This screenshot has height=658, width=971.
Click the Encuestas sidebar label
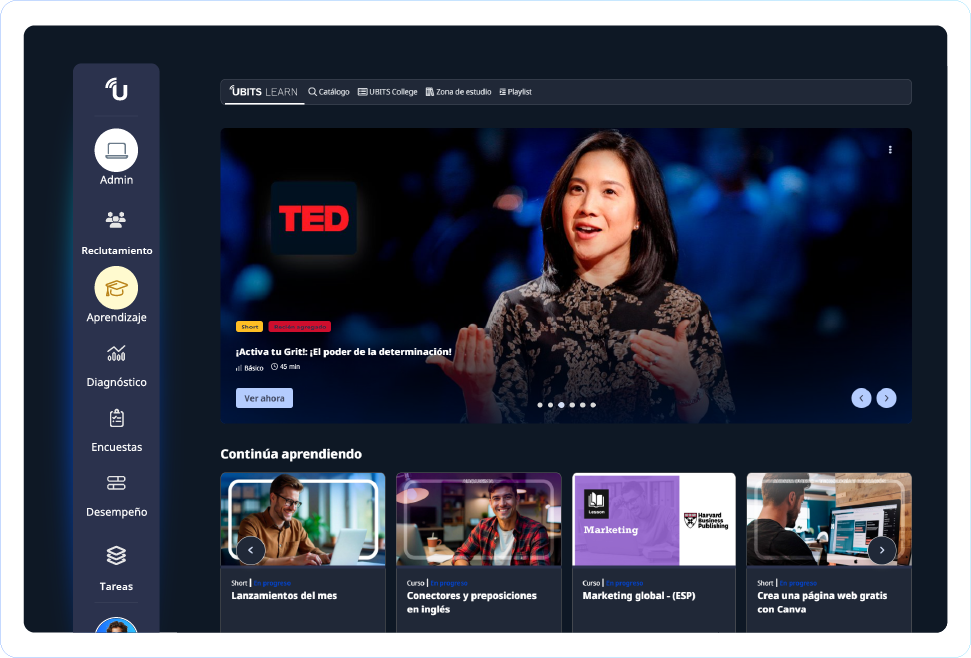coord(116,447)
